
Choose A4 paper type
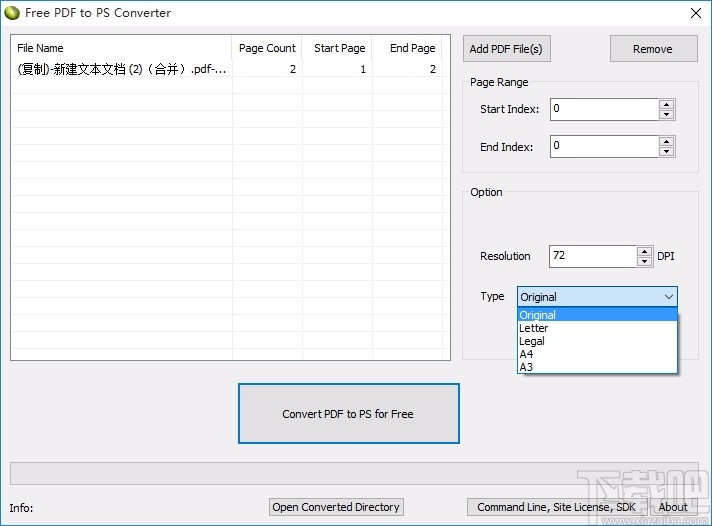(597, 354)
